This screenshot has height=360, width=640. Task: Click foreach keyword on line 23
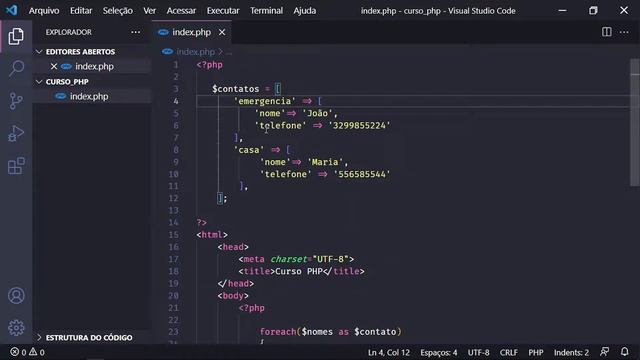tap(278, 332)
